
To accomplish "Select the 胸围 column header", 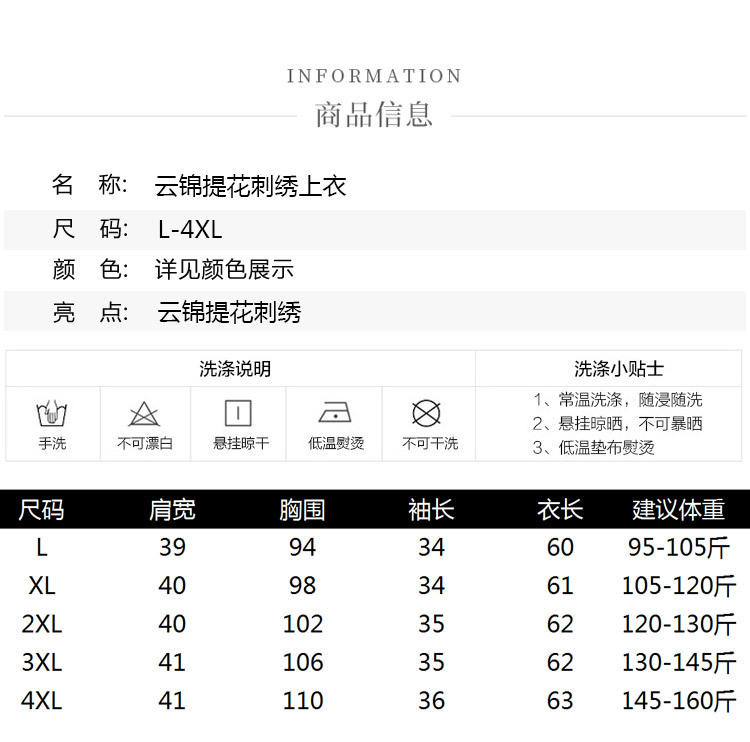I will pos(302,510).
